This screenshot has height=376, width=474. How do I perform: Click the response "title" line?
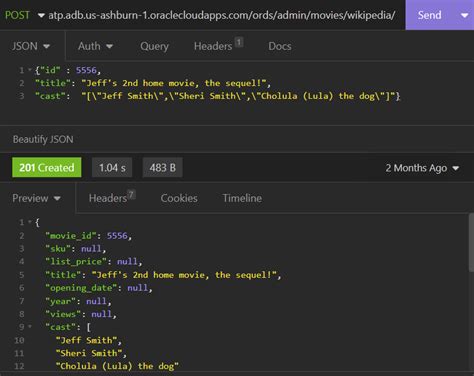coord(163,275)
